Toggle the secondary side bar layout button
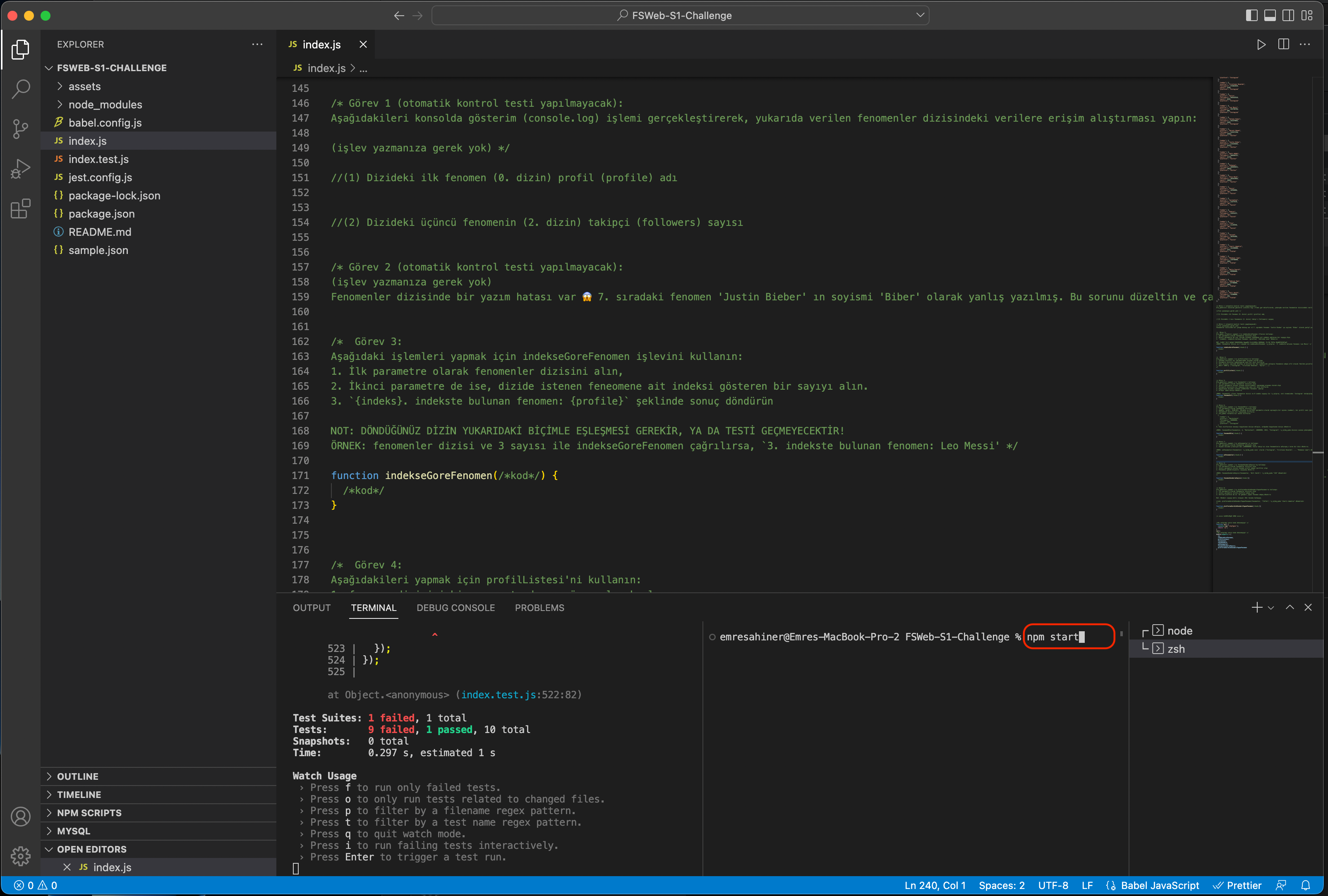The height and width of the screenshot is (896, 1328). pyautogui.click(x=1288, y=15)
